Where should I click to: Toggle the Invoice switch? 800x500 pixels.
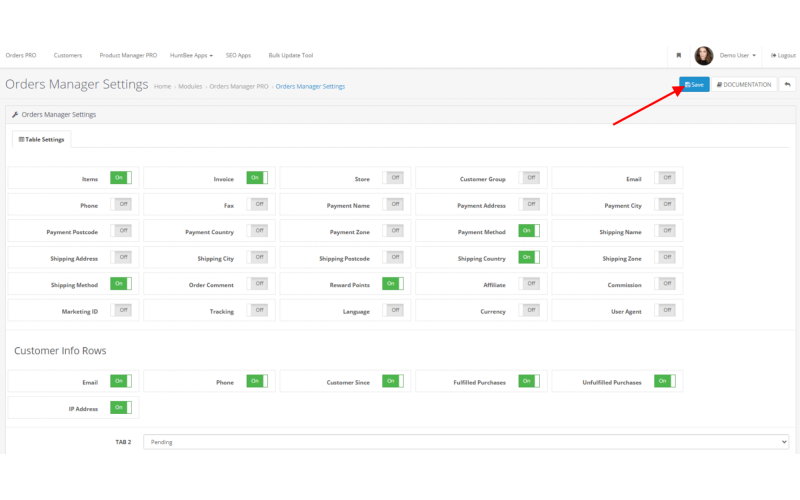[257, 178]
